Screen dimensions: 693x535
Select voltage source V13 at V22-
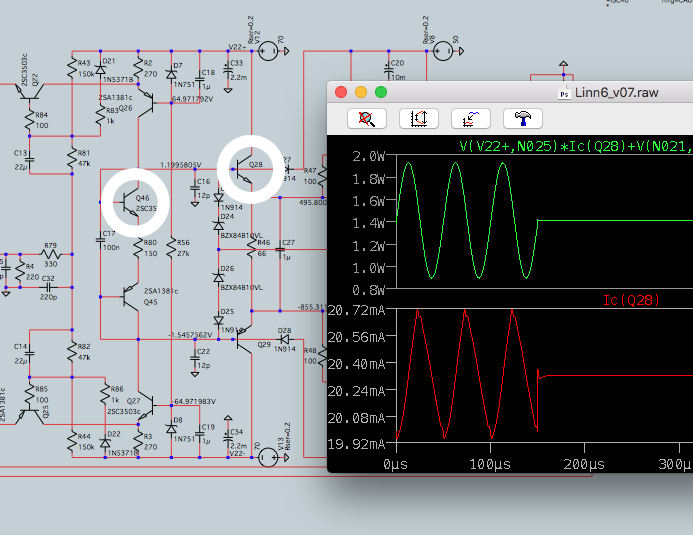click(268, 457)
